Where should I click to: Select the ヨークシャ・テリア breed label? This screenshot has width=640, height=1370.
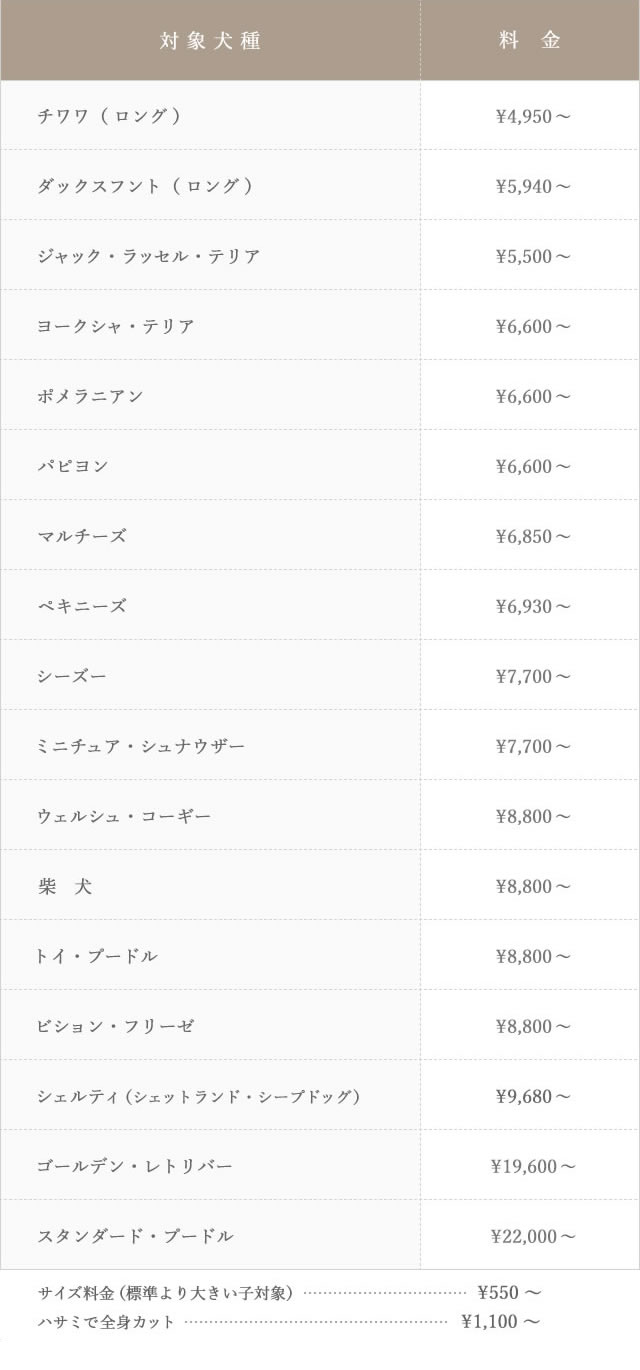pos(116,326)
